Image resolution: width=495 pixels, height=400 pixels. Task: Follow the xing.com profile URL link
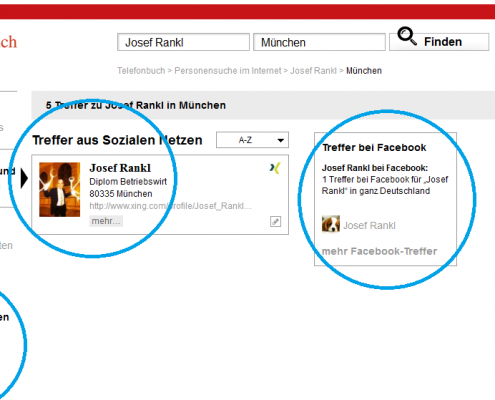170,206
